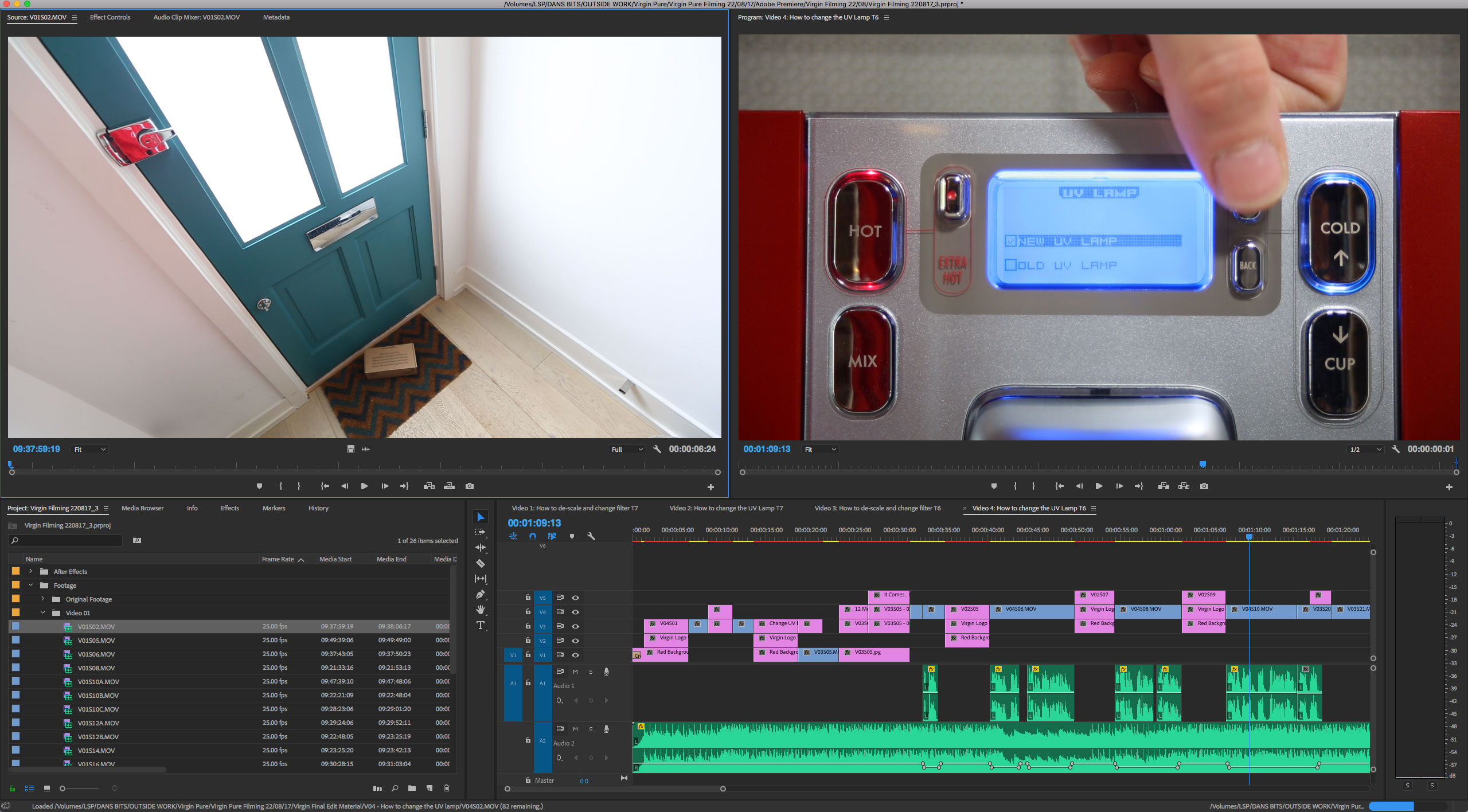1468x812 pixels.
Task: Open Program monitor settings wrench
Action: click(x=1396, y=449)
